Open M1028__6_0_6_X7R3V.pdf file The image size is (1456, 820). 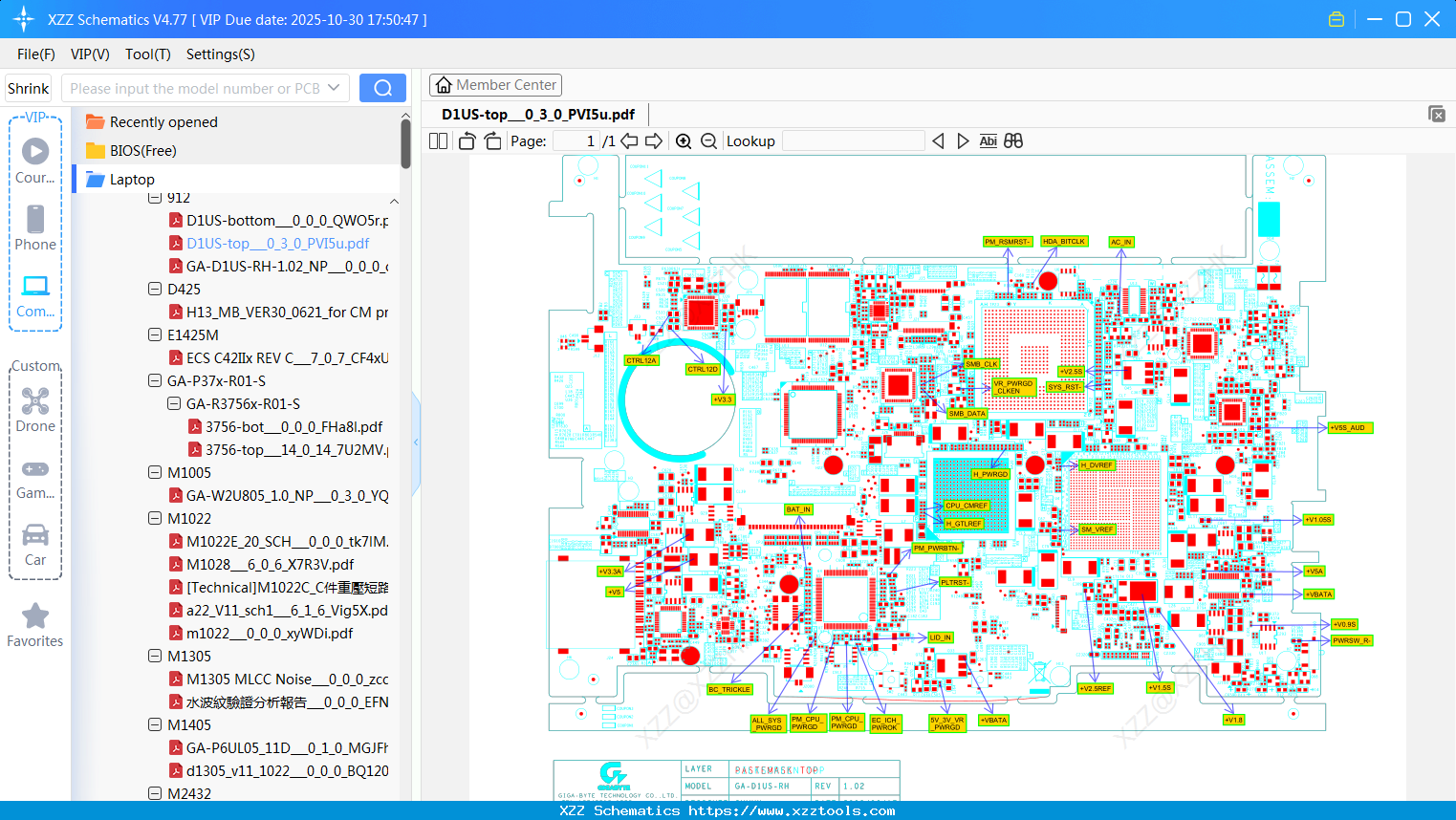(262, 564)
